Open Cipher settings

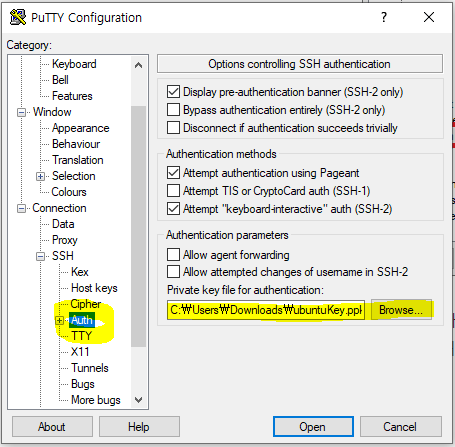click(x=86, y=304)
